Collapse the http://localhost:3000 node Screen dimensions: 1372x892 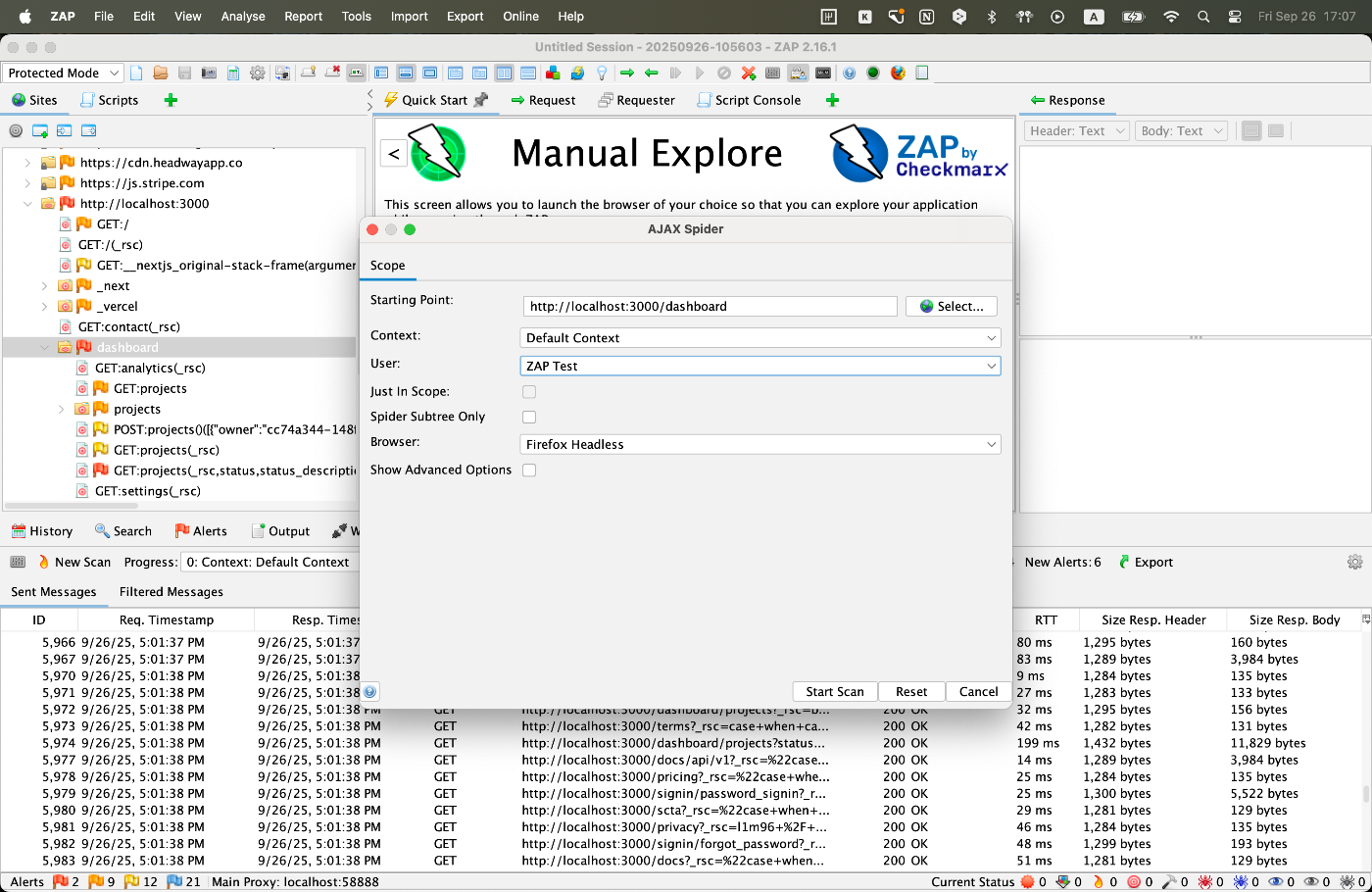tap(27, 204)
